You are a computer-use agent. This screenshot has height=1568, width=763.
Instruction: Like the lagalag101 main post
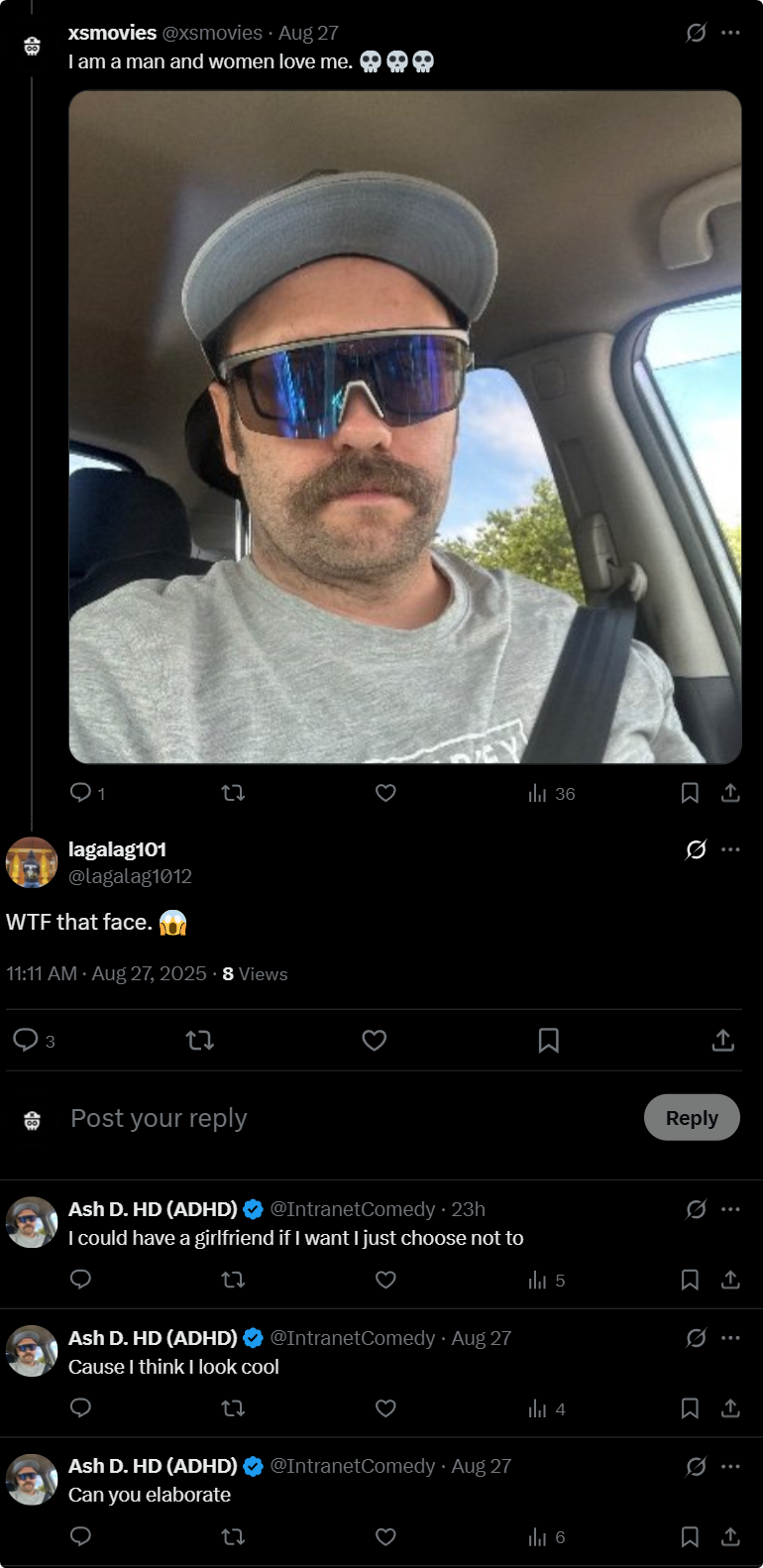(x=374, y=1040)
